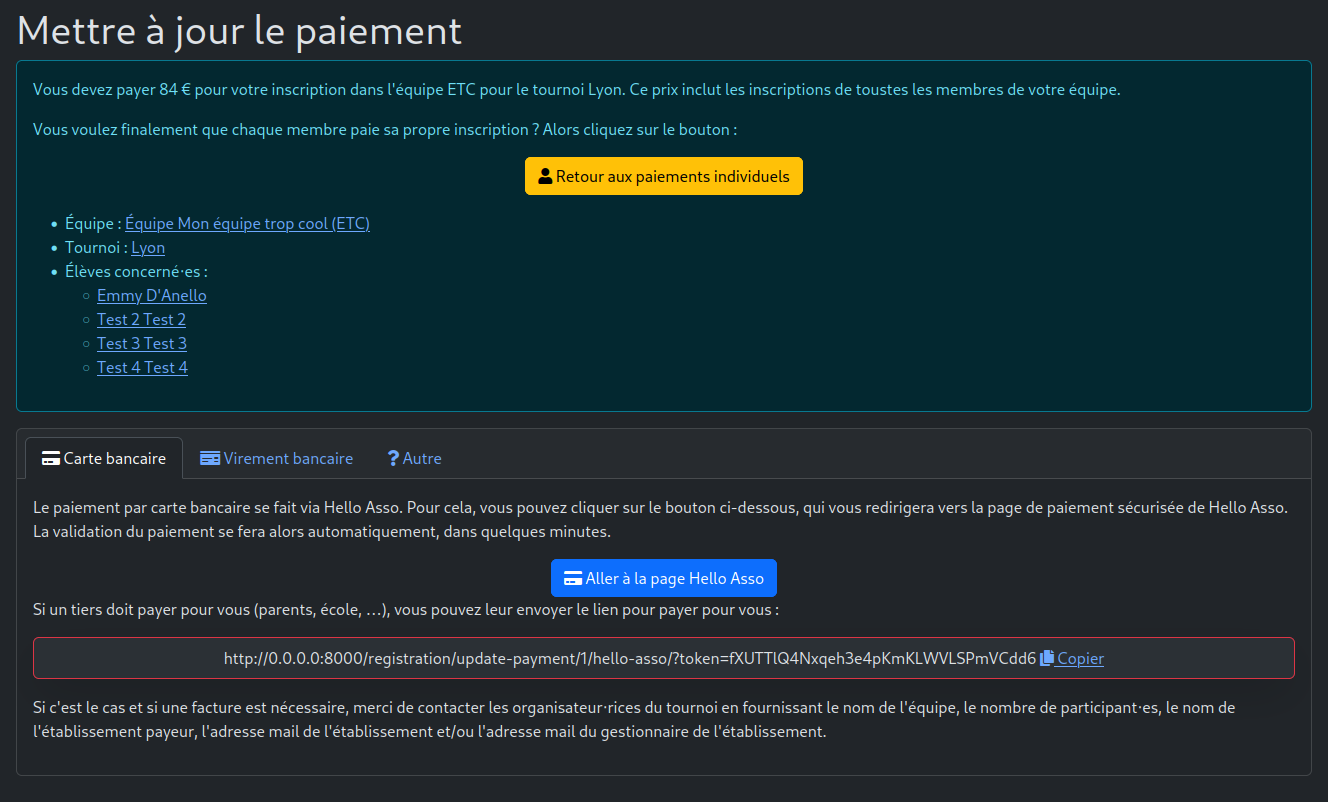Select the Carte bancaire tab
The height and width of the screenshot is (802, 1328).
pyautogui.click(x=103, y=458)
